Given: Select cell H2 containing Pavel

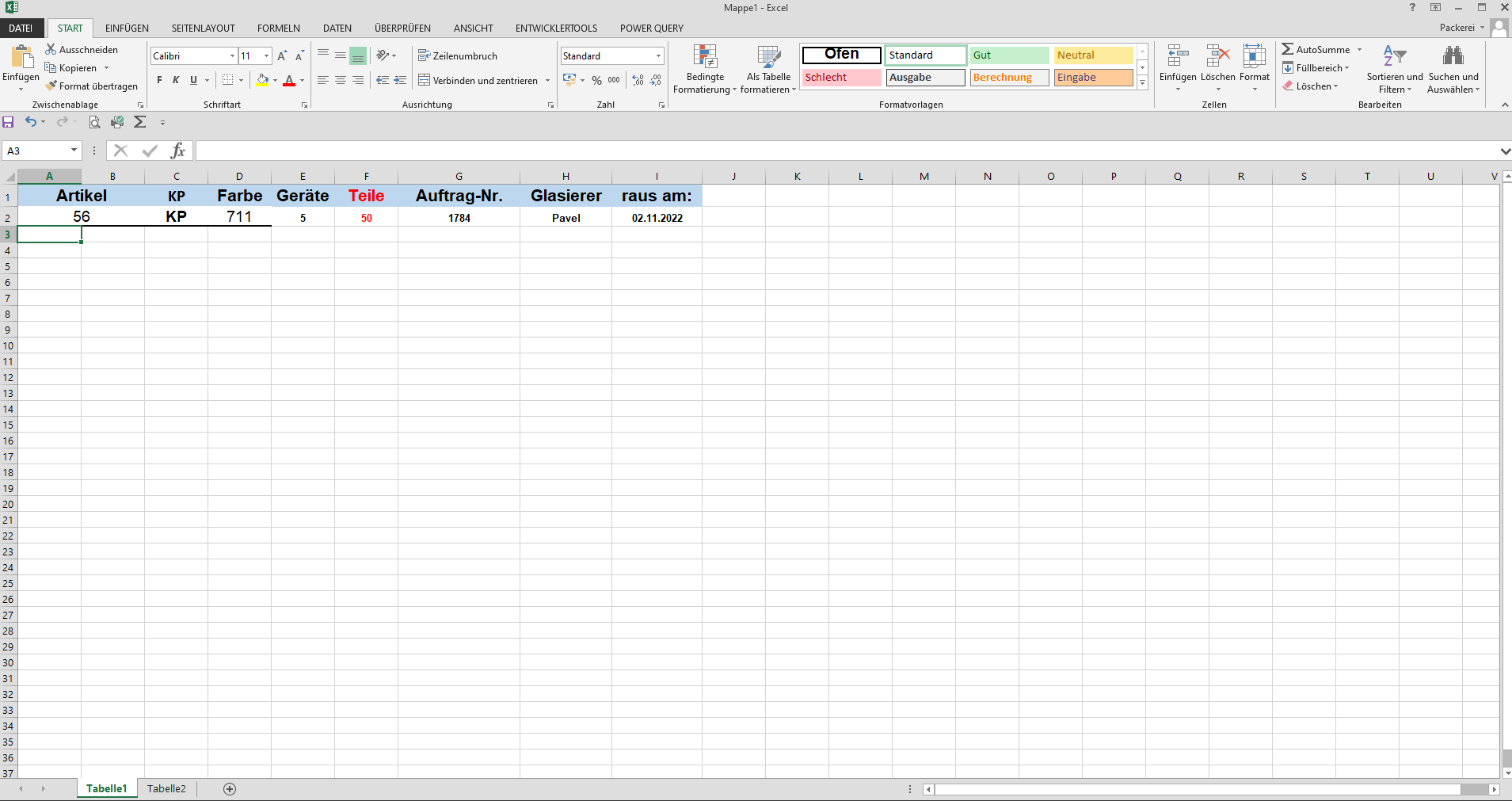Looking at the screenshot, I should tap(566, 217).
